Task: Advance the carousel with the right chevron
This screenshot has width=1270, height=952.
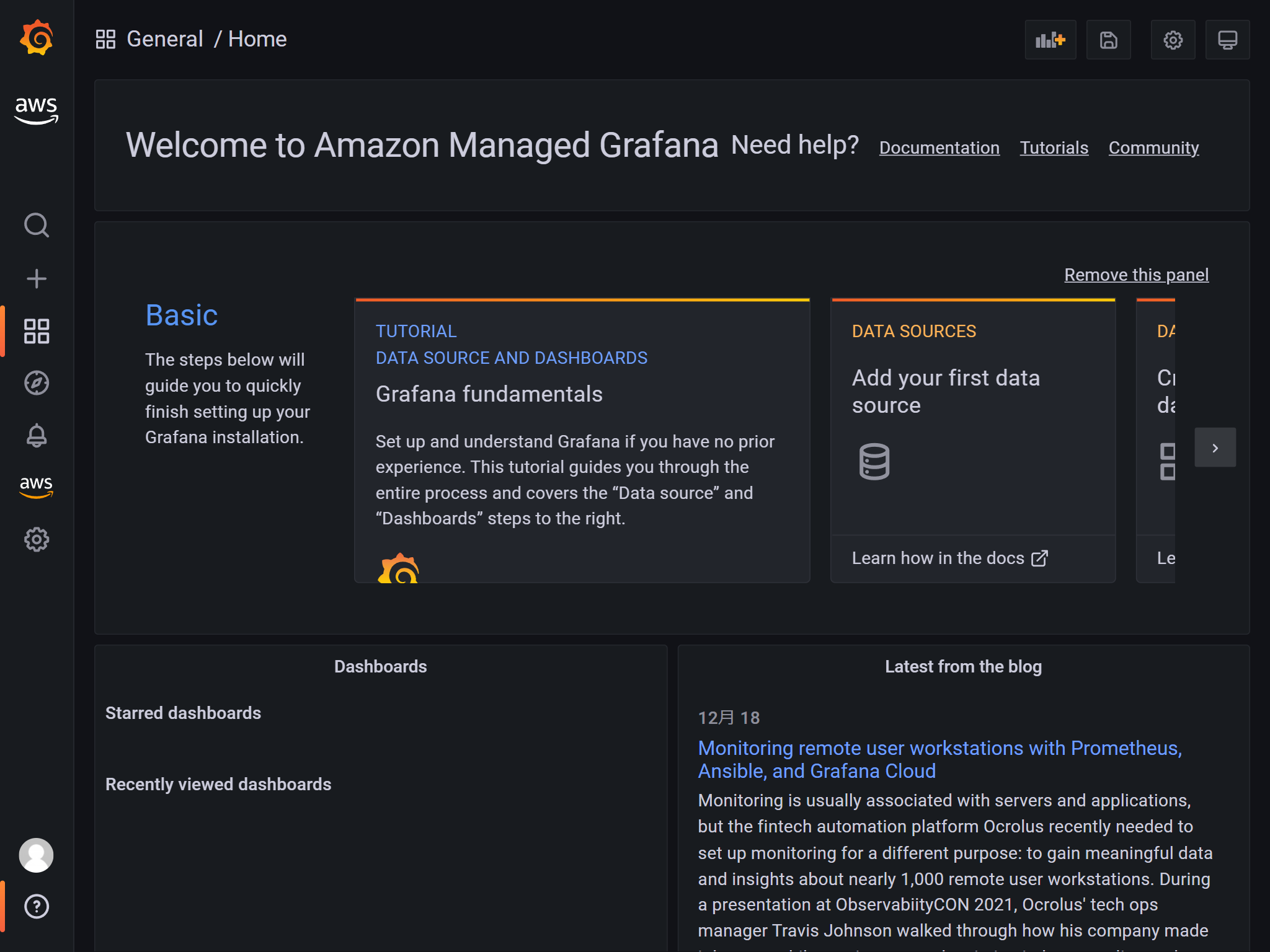Action: 1215,447
